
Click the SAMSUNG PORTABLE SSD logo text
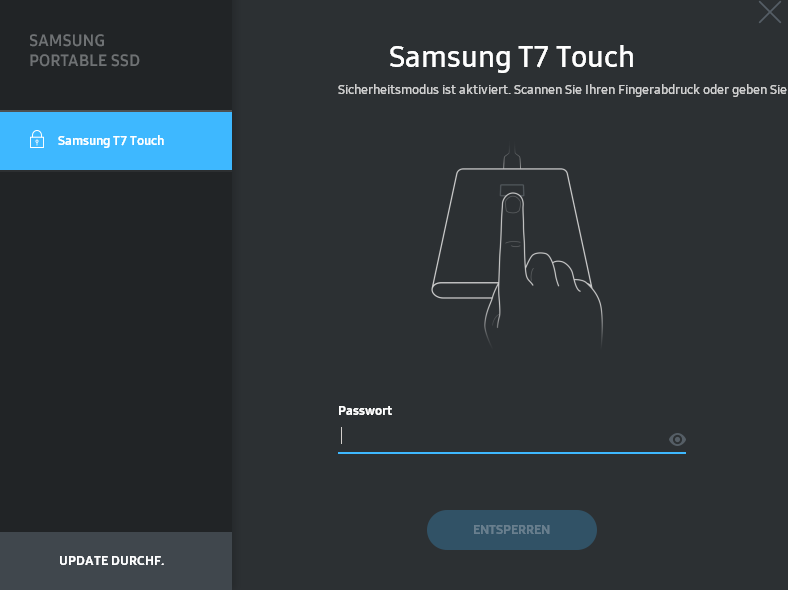[x=84, y=50]
